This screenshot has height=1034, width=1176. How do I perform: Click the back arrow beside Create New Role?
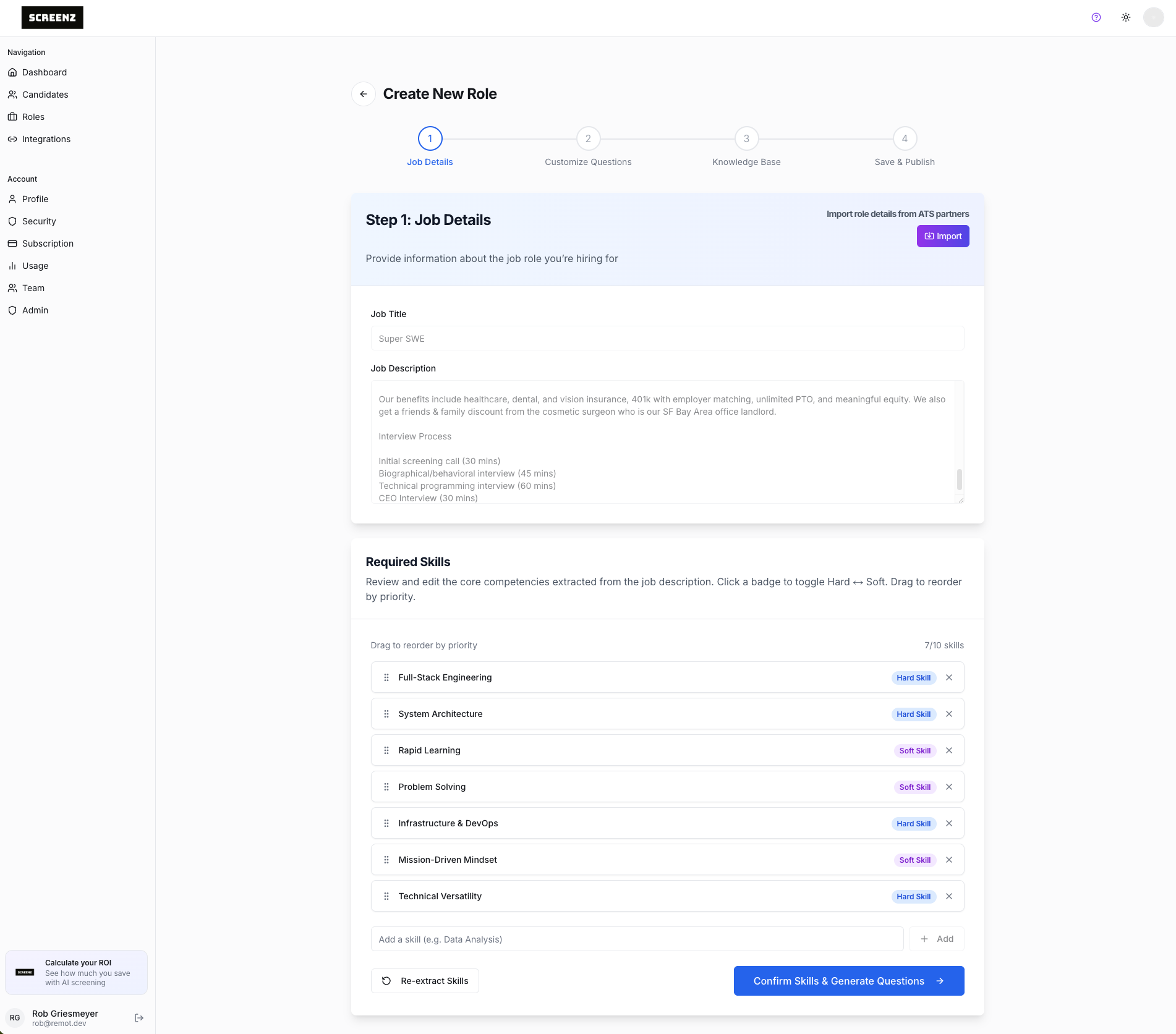[x=364, y=94]
